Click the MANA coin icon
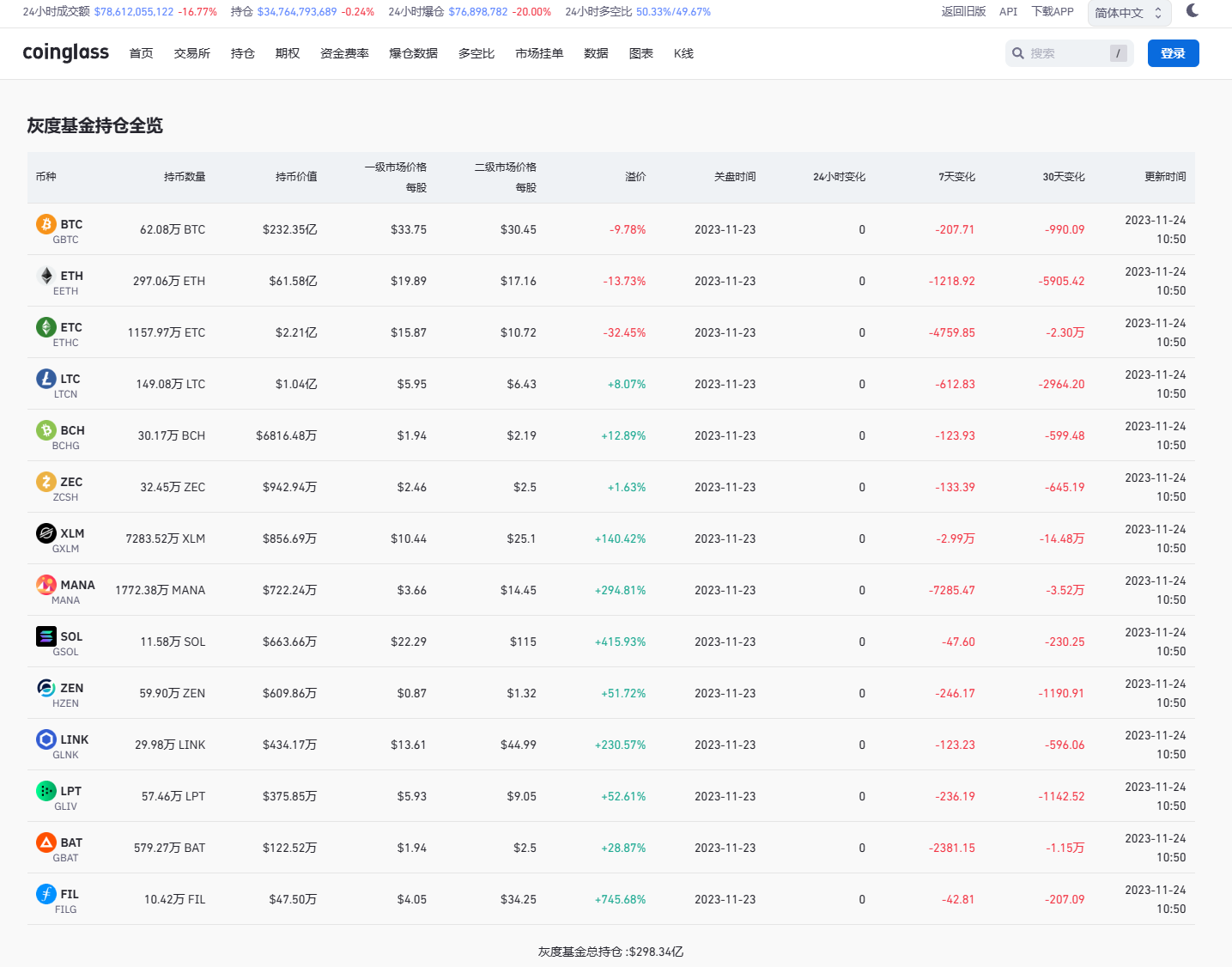Viewport: 1232px width, 967px height. pos(46,585)
